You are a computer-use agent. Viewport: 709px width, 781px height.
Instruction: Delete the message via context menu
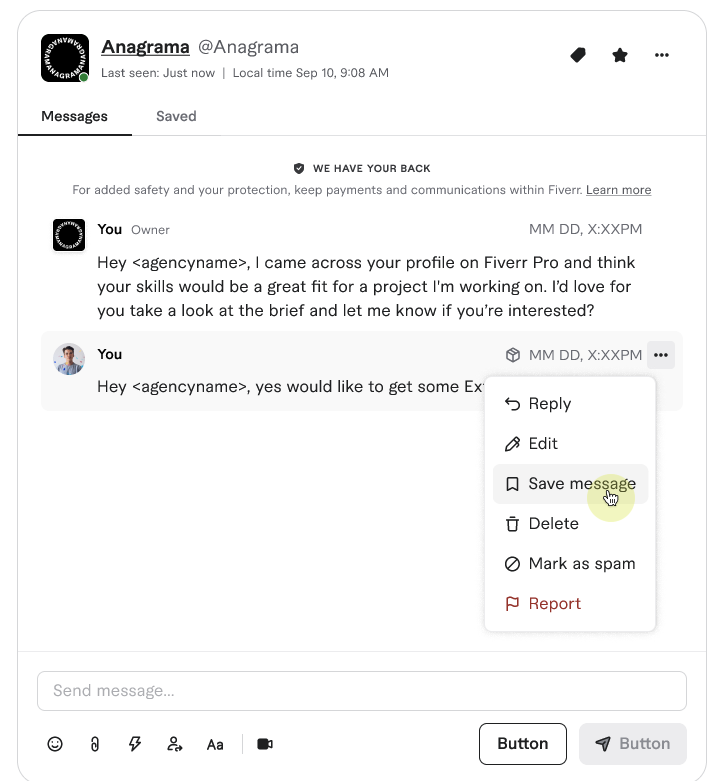pyautogui.click(x=553, y=524)
